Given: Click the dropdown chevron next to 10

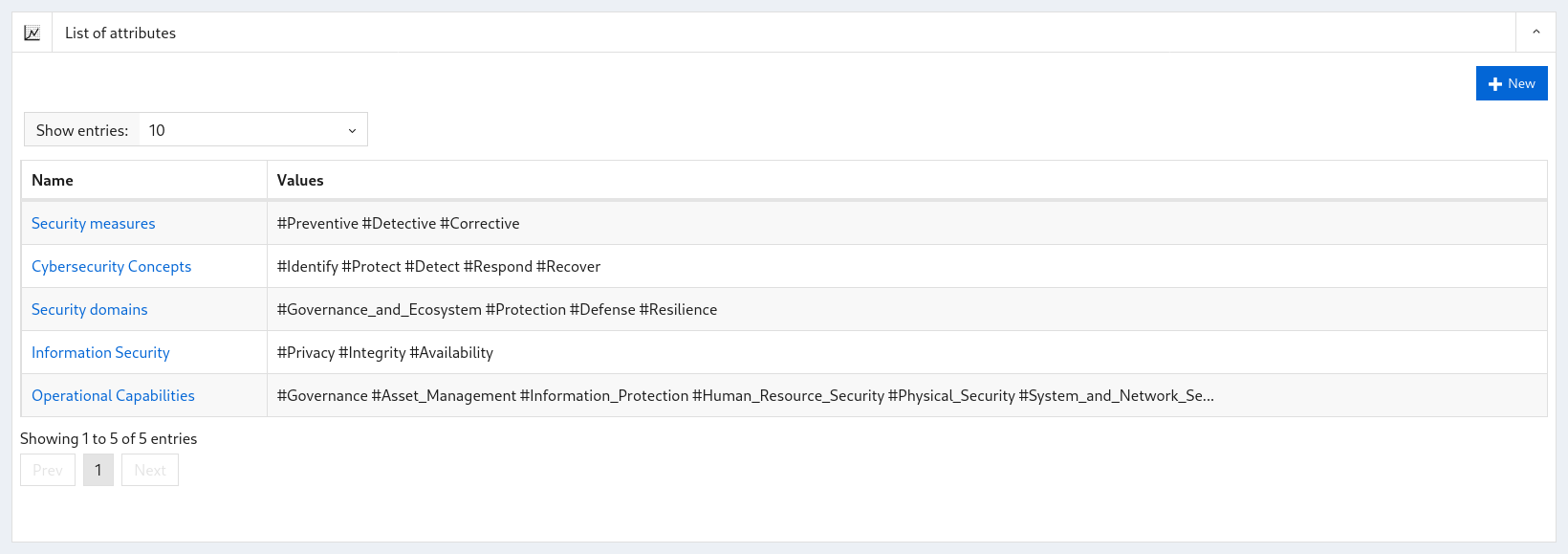Looking at the screenshot, I should pos(352,131).
